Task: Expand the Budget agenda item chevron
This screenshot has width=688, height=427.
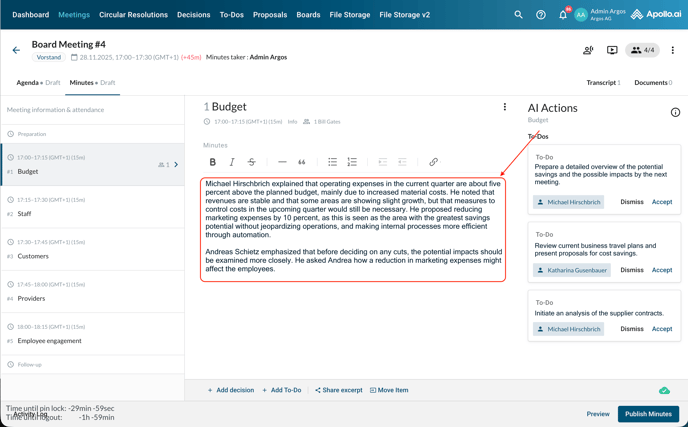Action: (x=176, y=165)
